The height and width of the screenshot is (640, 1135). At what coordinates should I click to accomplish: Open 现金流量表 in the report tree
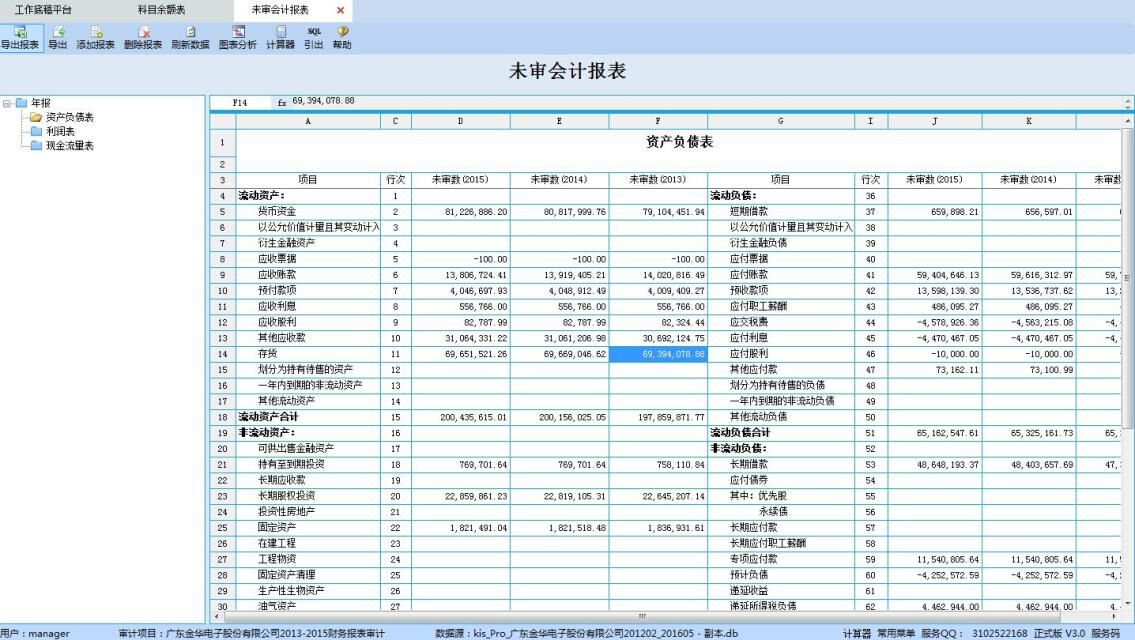tap(70, 145)
